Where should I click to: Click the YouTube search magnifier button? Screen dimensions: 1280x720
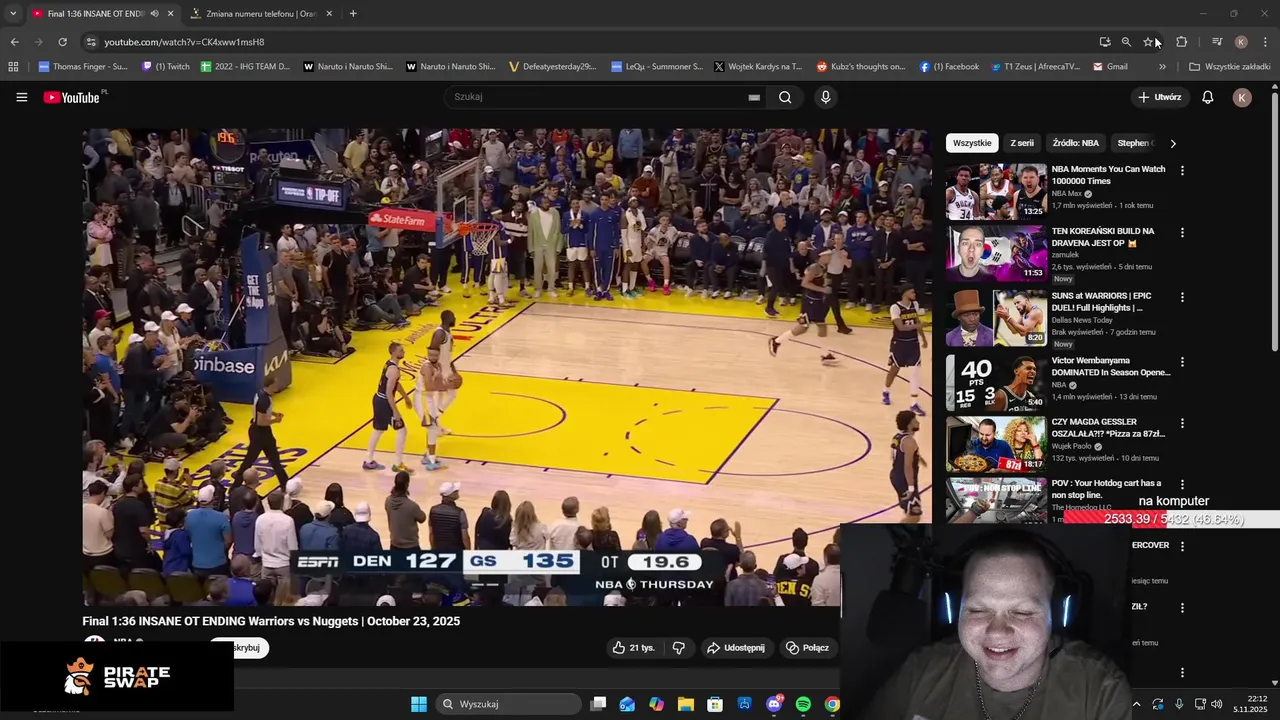click(785, 97)
